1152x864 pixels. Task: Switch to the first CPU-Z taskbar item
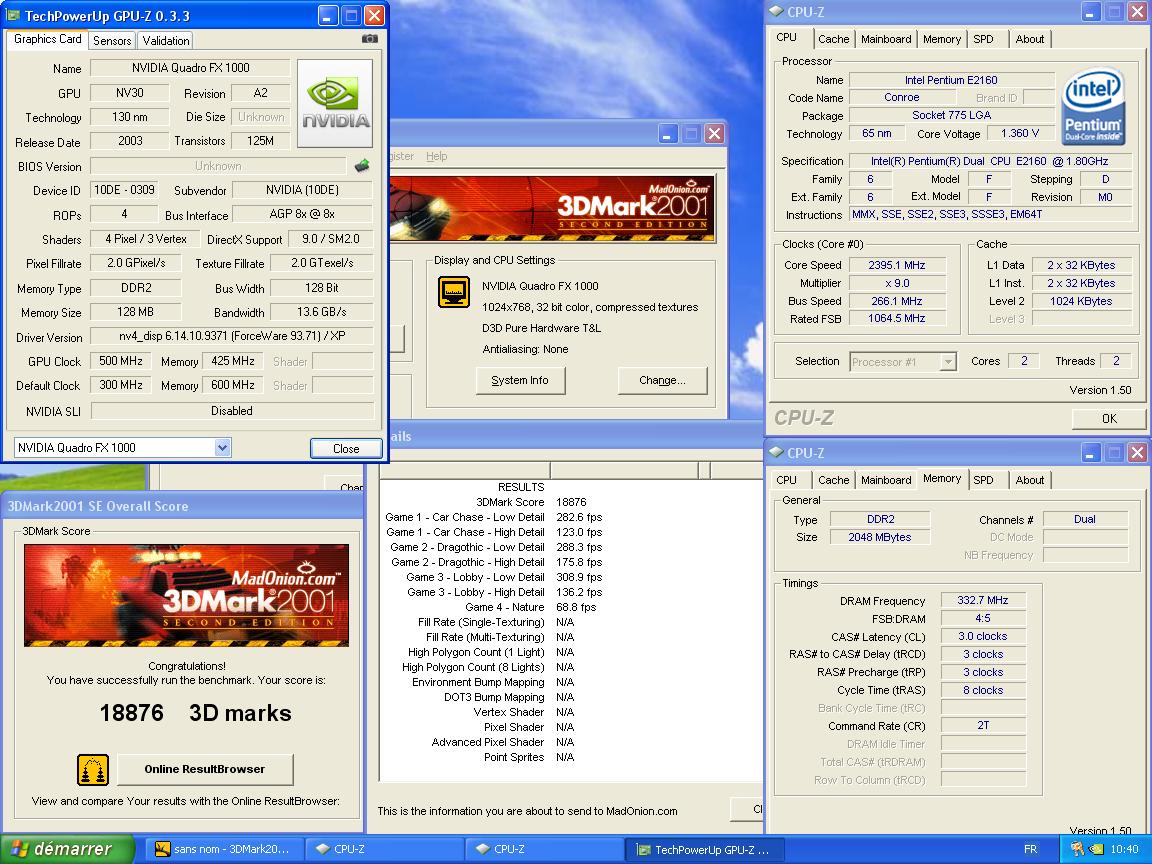(x=384, y=849)
